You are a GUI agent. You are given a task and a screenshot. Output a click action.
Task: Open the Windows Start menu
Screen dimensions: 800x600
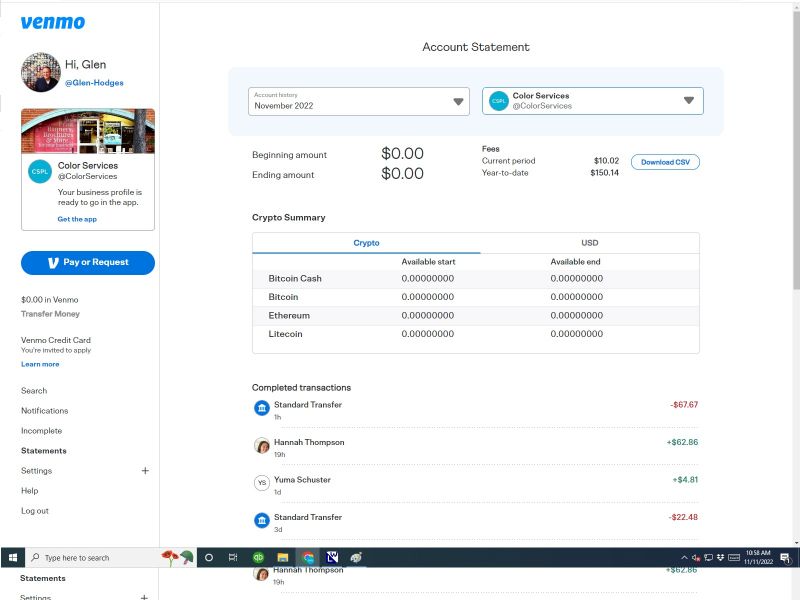(14, 557)
